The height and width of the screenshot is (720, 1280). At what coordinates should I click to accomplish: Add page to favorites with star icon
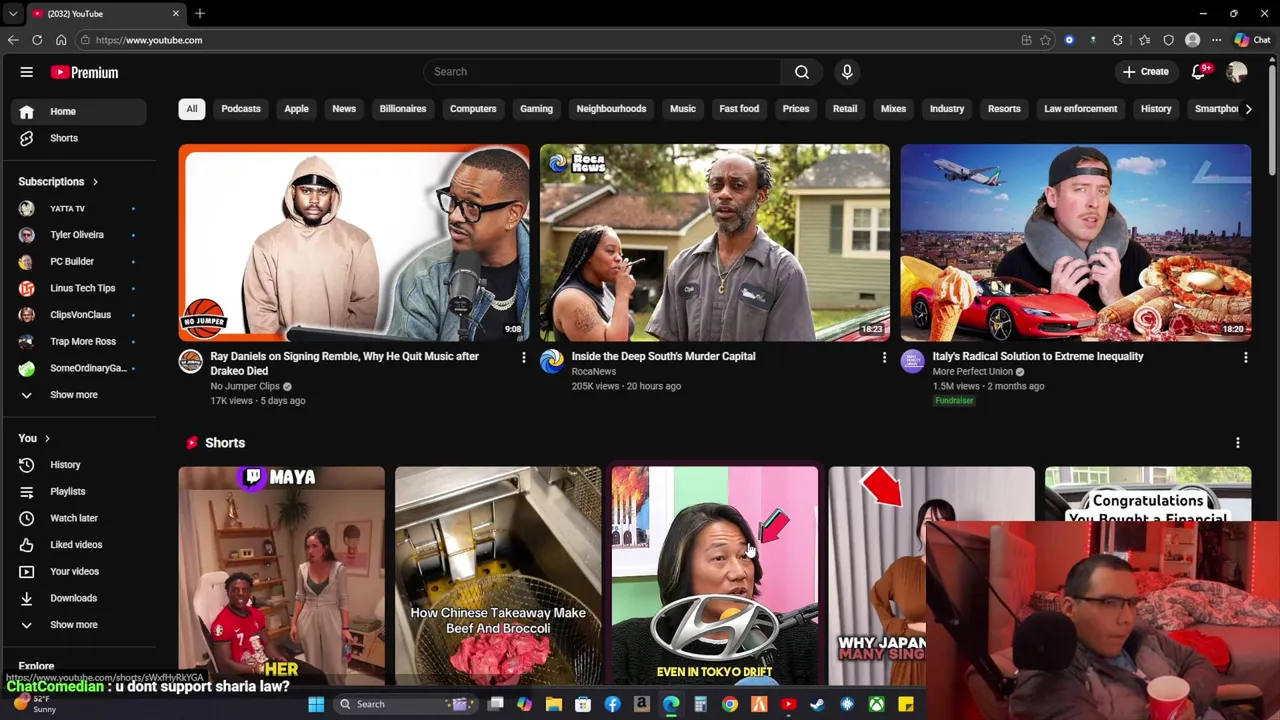[x=1045, y=40]
